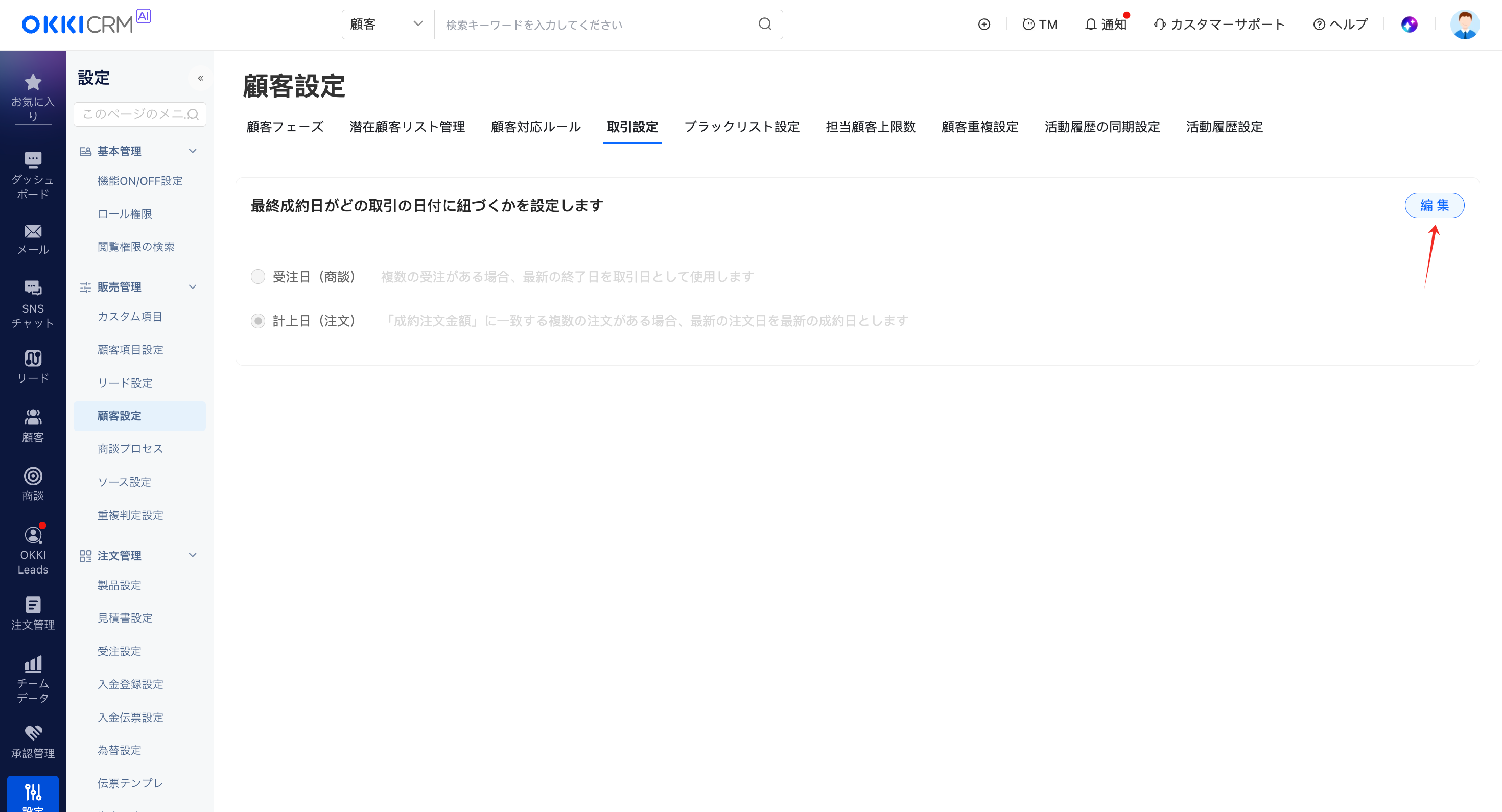
Task: Collapse the 販売管理 section chevron
Action: pyautogui.click(x=193, y=287)
